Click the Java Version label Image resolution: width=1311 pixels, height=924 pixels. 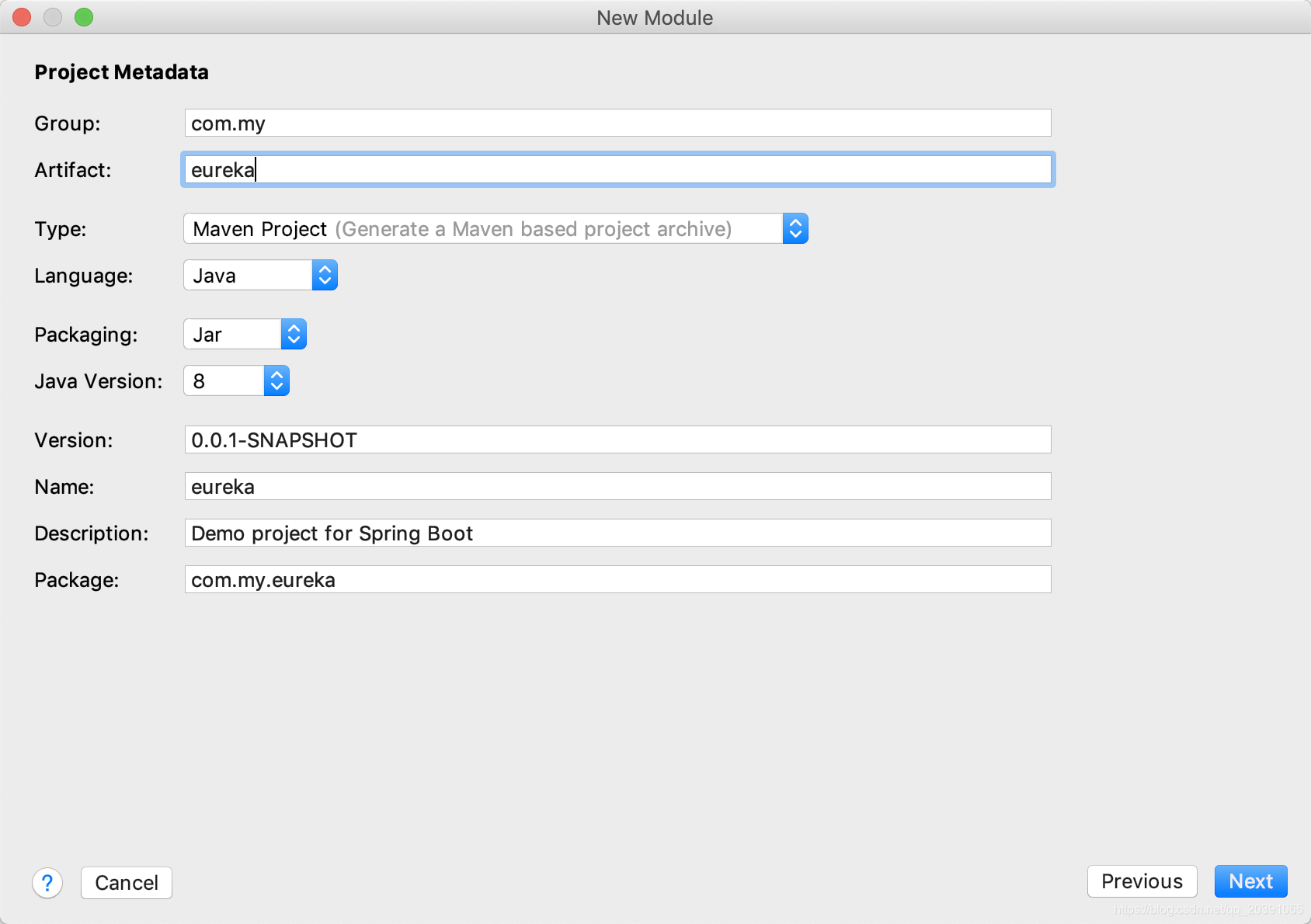coord(99,381)
